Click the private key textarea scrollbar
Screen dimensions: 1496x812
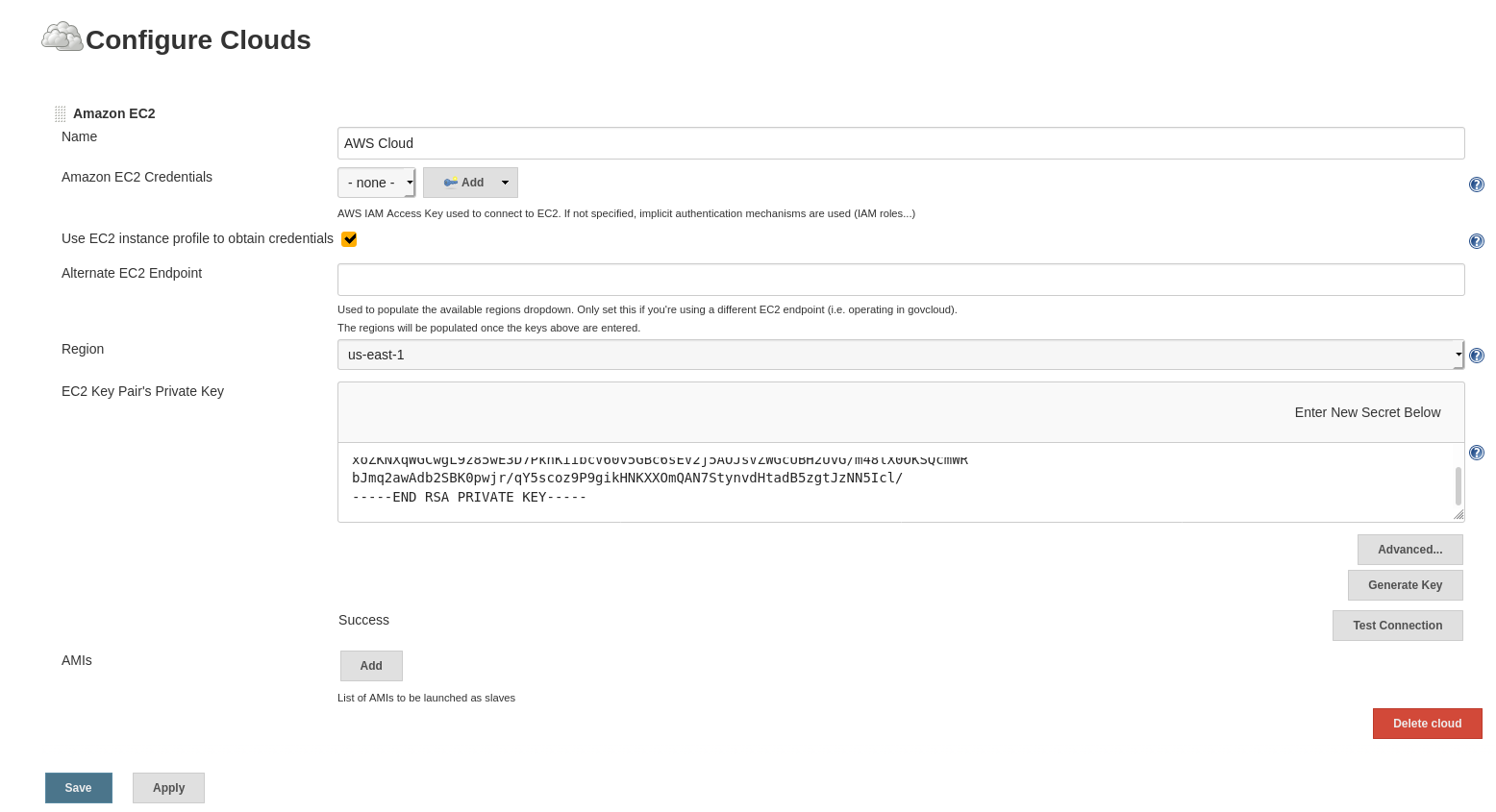click(1458, 485)
